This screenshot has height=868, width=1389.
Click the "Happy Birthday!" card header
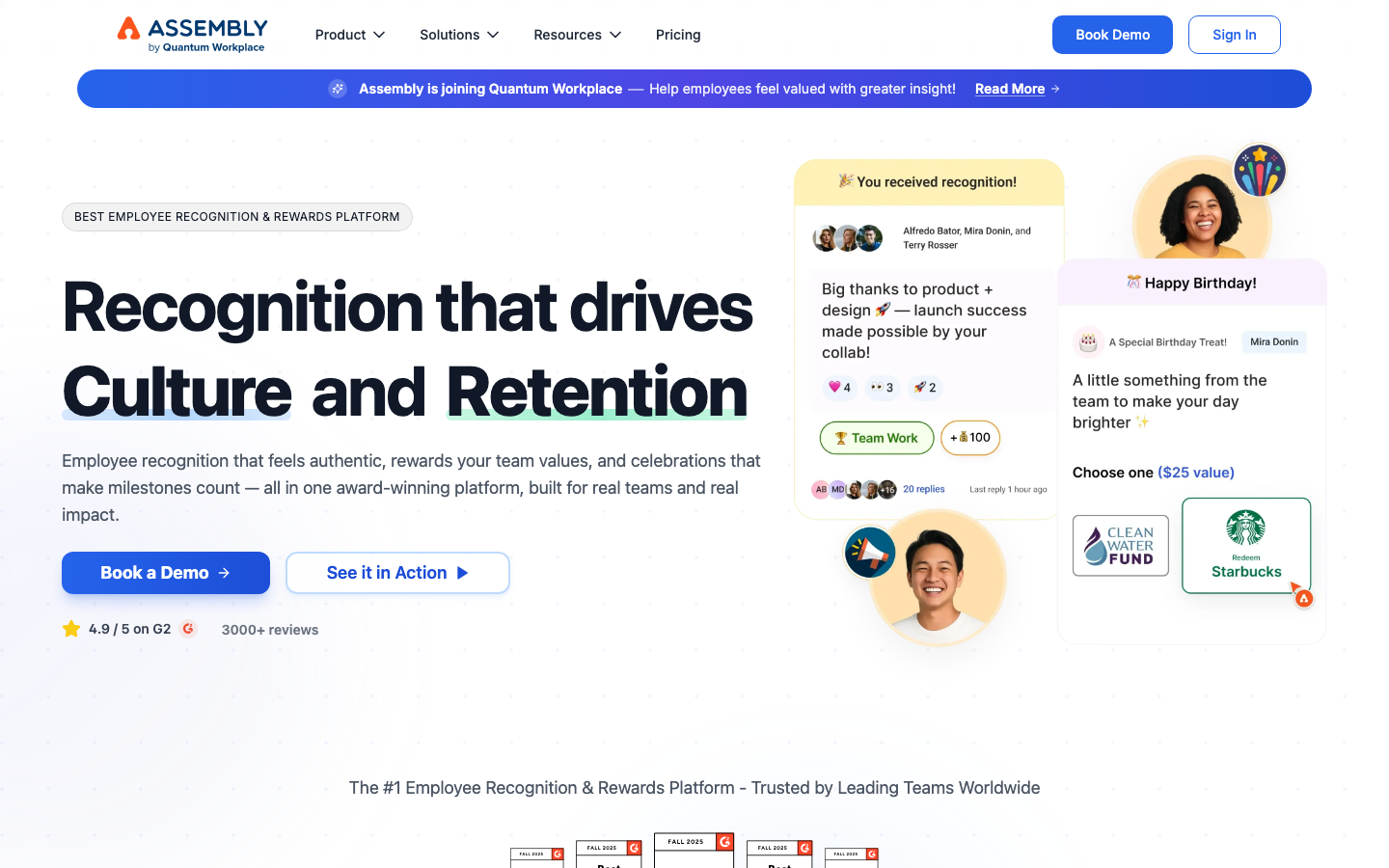(1192, 283)
